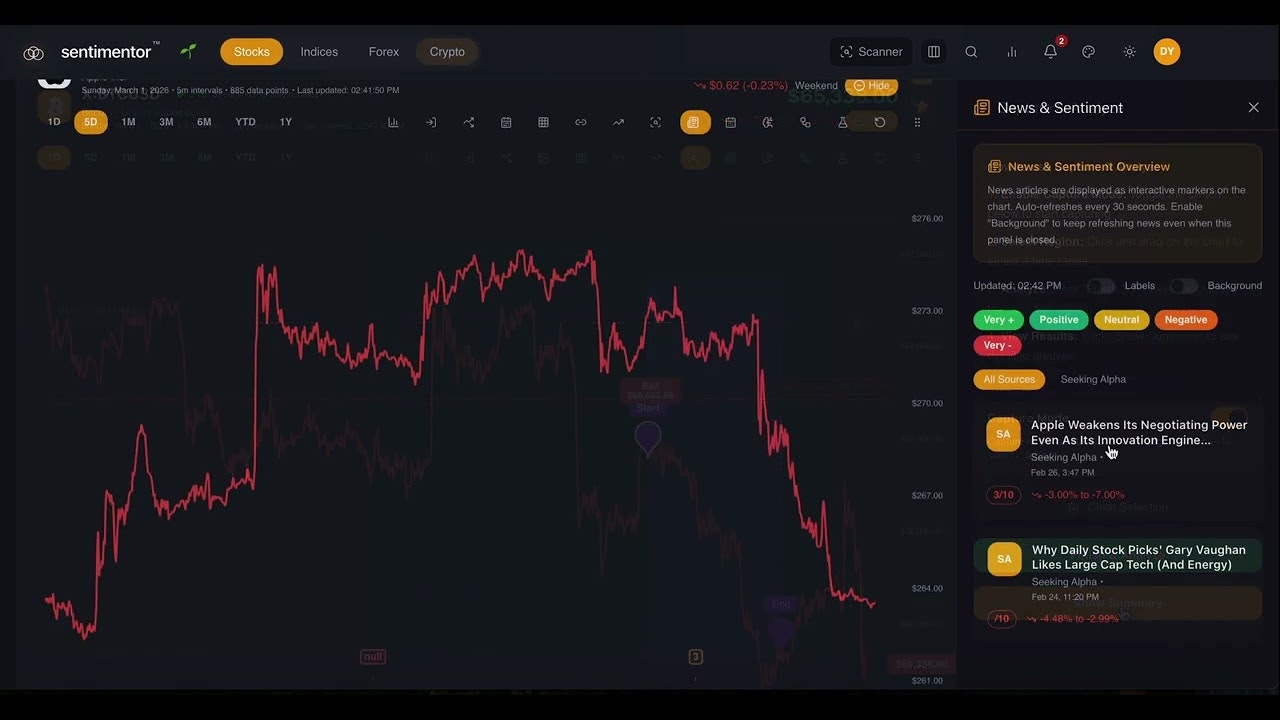
Task: Switch to the Indices tab
Action: point(318,51)
